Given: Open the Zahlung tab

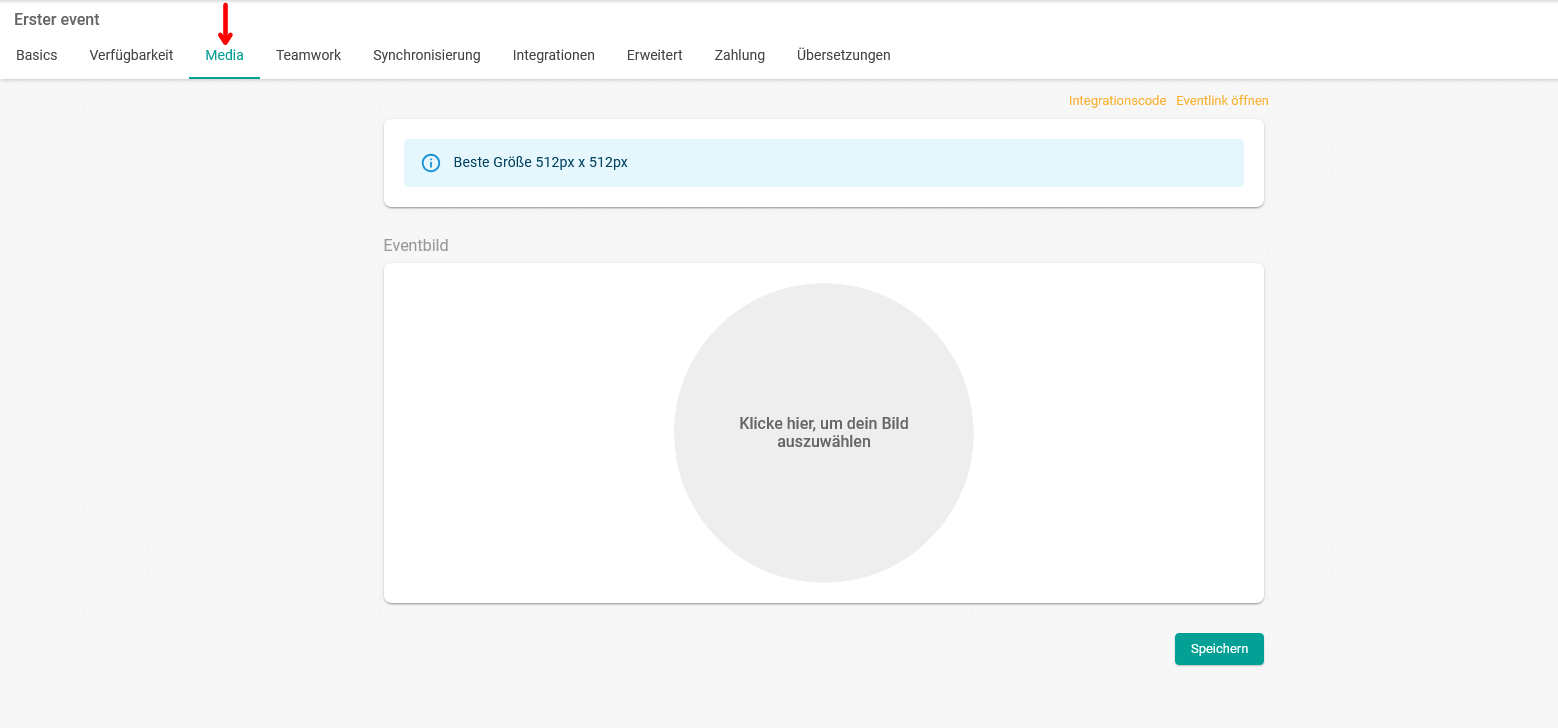Looking at the screenshot, I should (x=740, y=55).
